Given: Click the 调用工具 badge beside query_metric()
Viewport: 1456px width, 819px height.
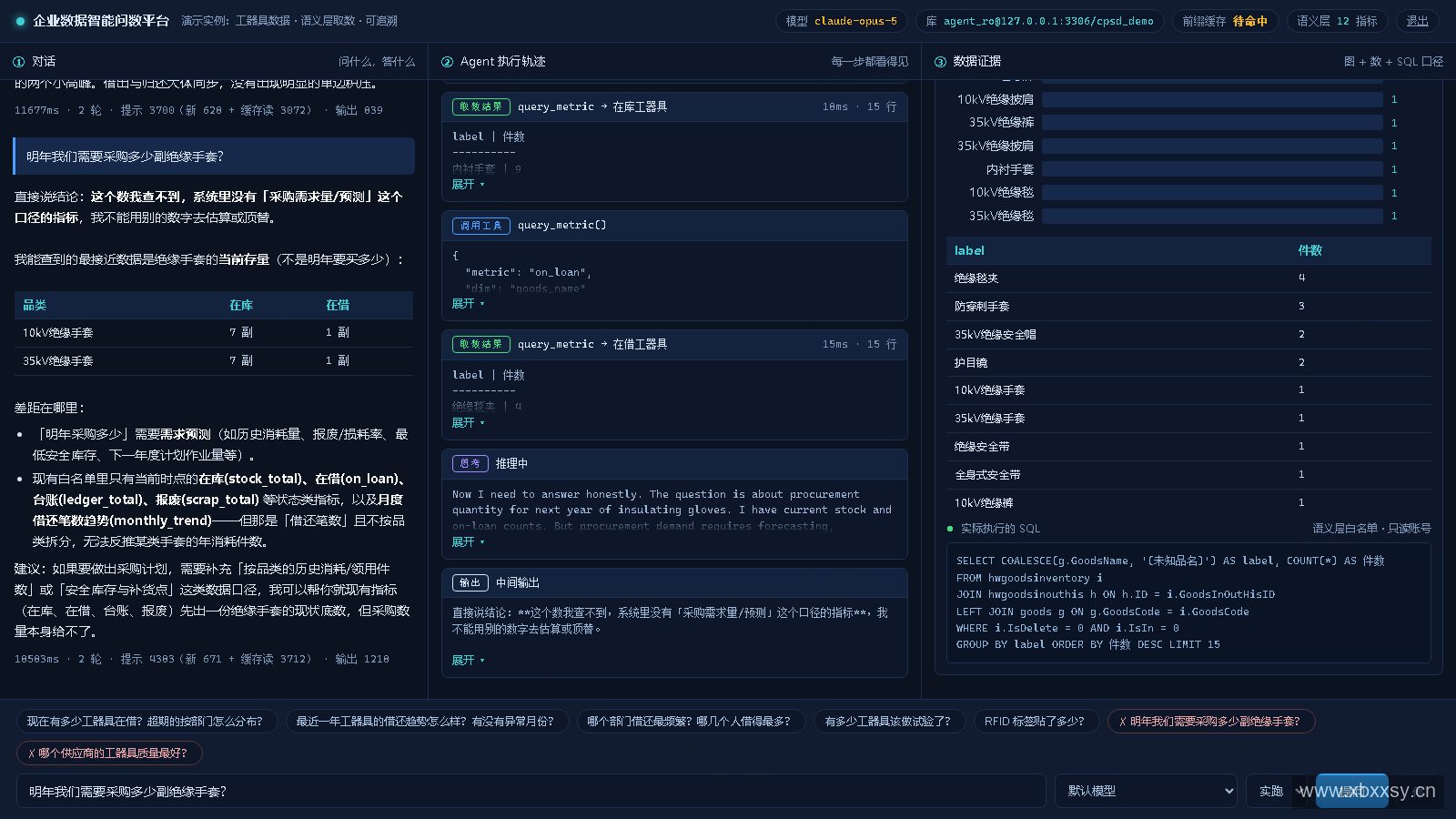Looking at the screenshot, I should click(x=480, y=225).
